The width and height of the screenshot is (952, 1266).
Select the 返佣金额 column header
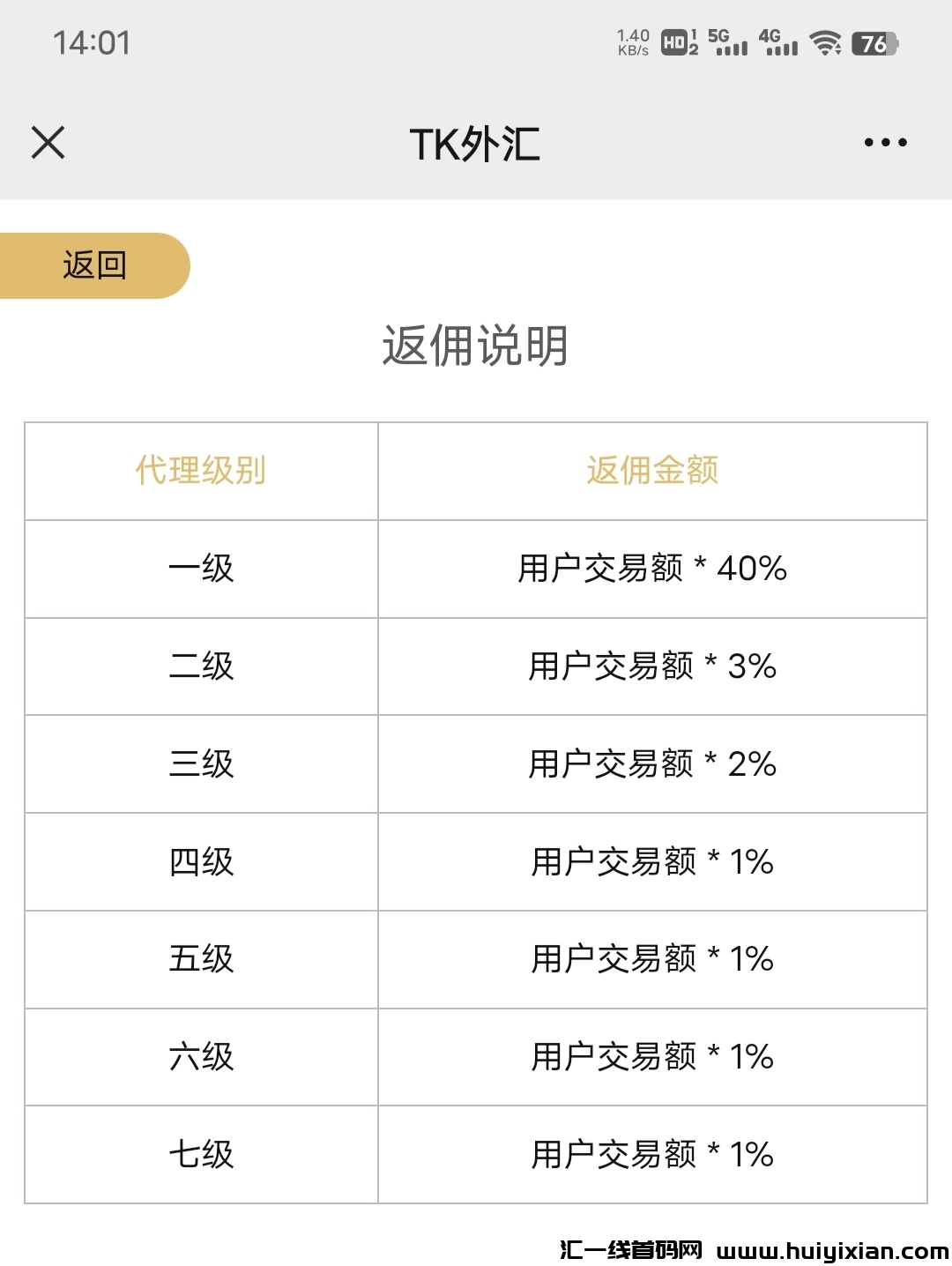(652, 471)
